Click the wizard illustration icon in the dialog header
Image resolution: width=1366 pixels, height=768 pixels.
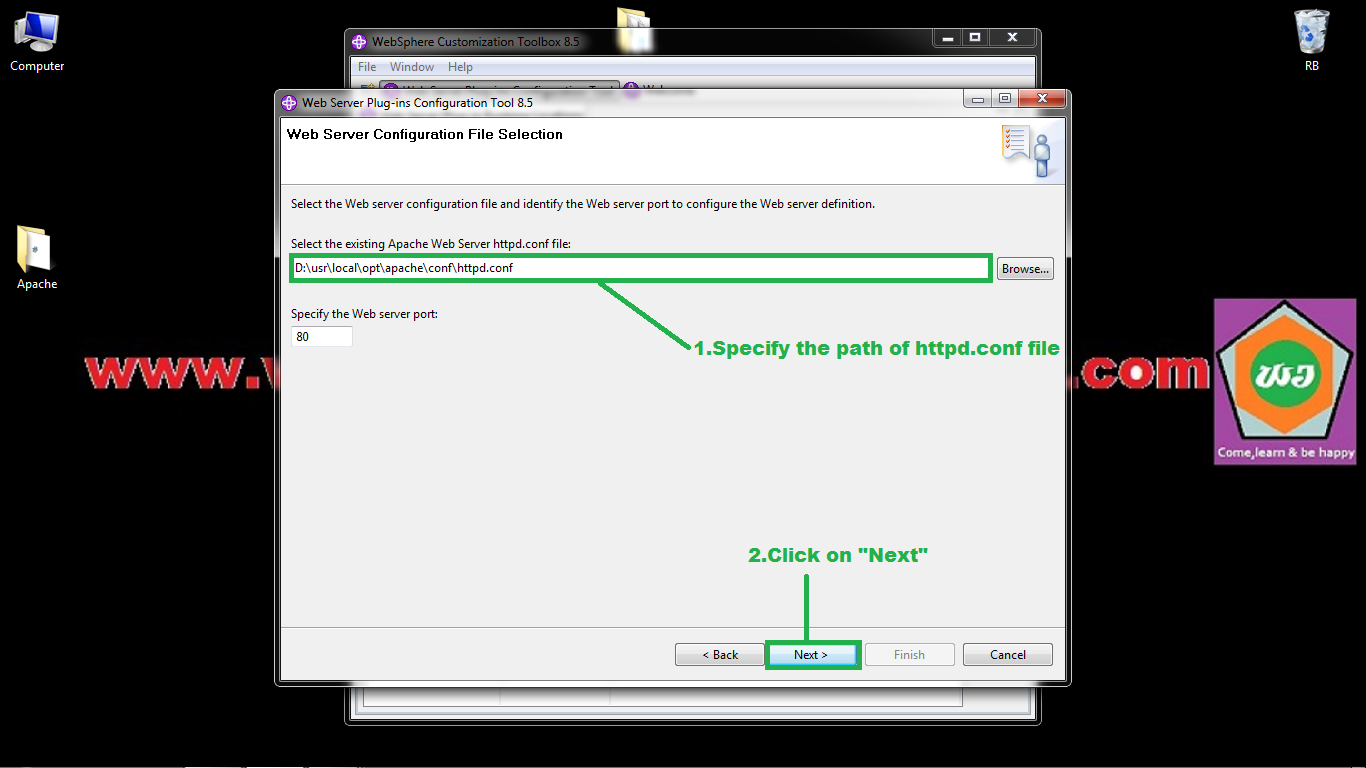click(x=1027, y=150)
